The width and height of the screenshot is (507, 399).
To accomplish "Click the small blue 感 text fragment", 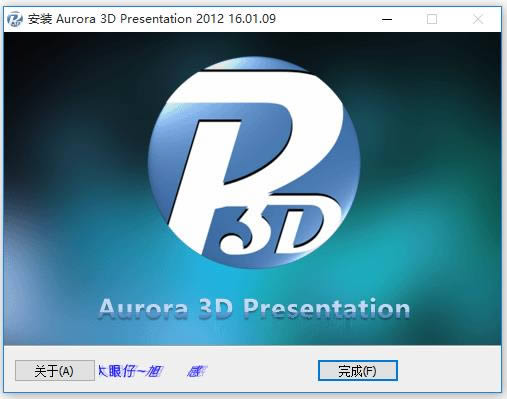I will point(197,371).
